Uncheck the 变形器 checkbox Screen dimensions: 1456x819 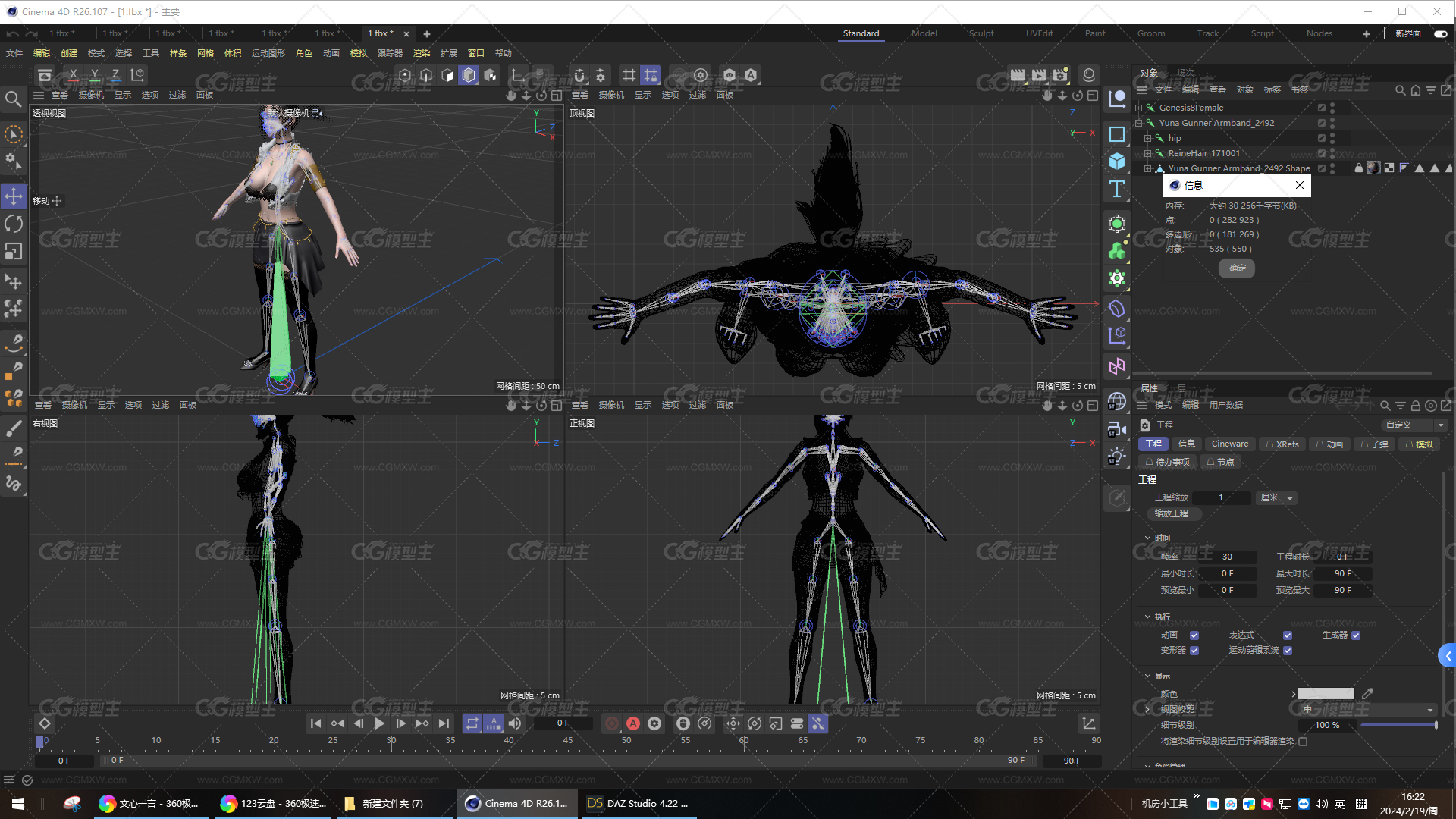tap(1194, 651)
